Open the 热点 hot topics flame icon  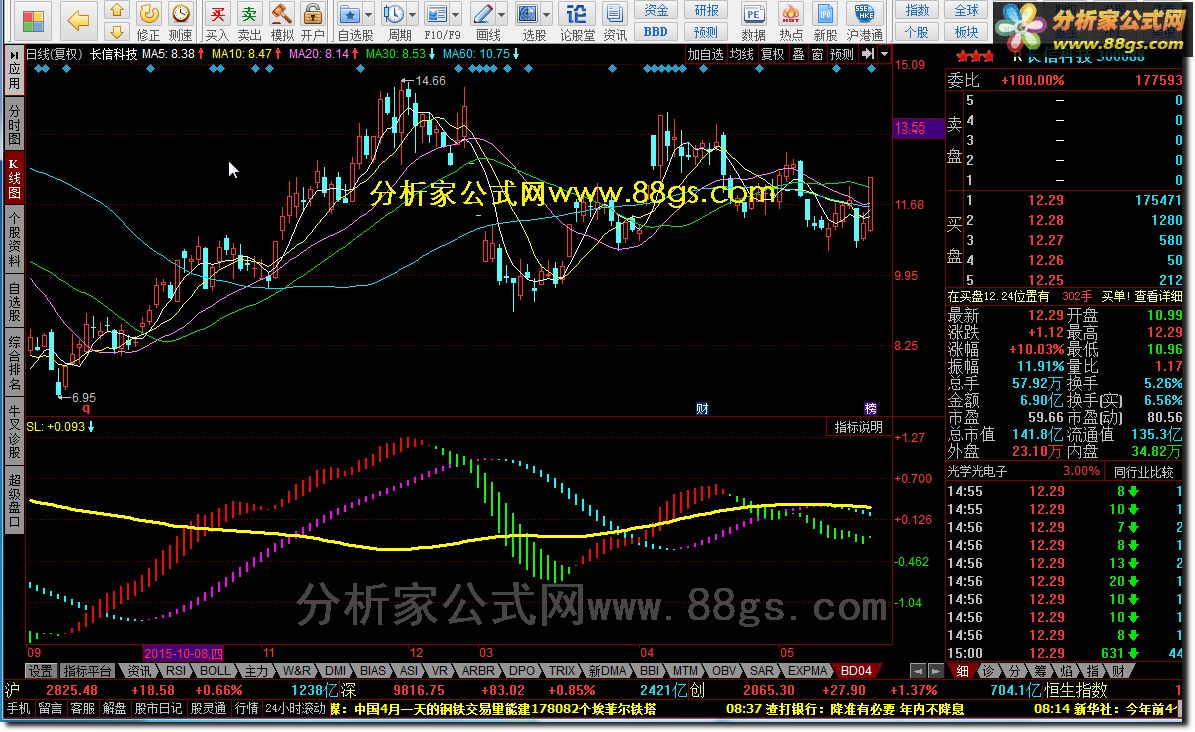(x=791, y=14)
